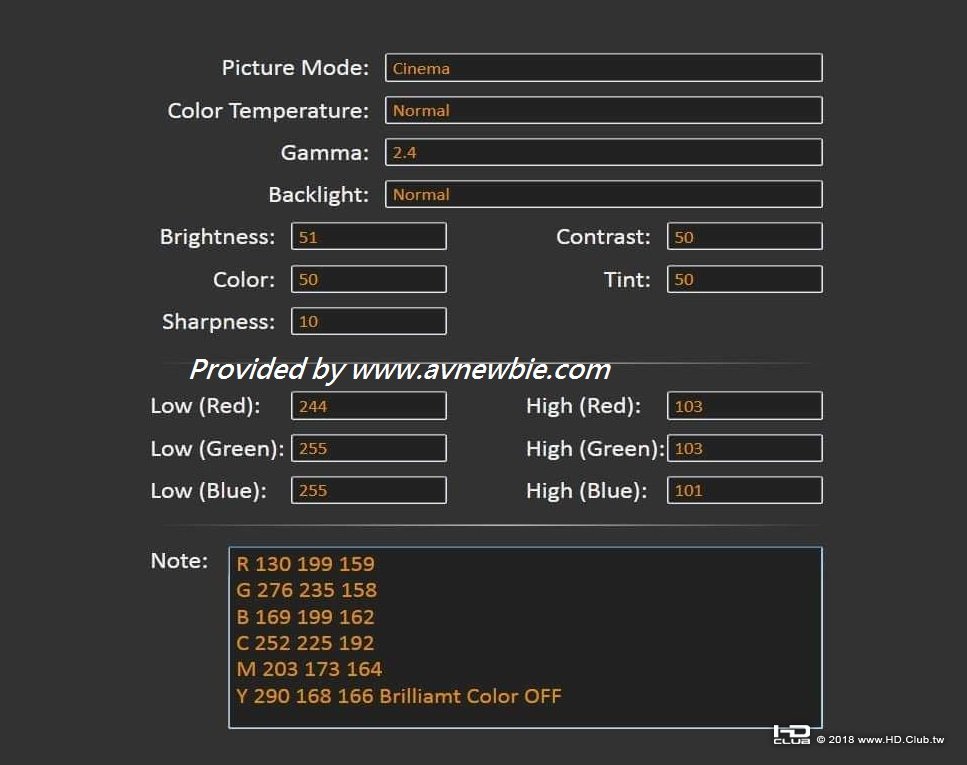Click the 'High (Green):' label

[596, 449]
